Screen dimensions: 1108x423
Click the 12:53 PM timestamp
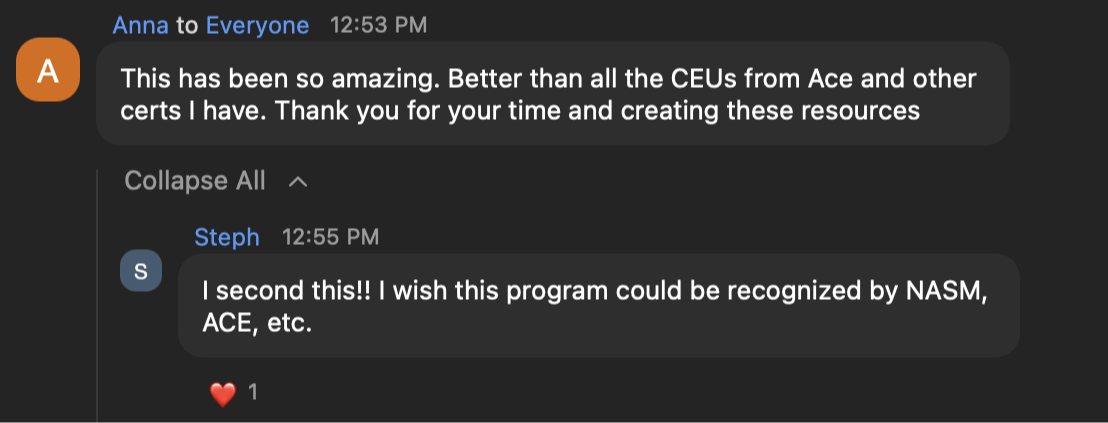point(378,25)
